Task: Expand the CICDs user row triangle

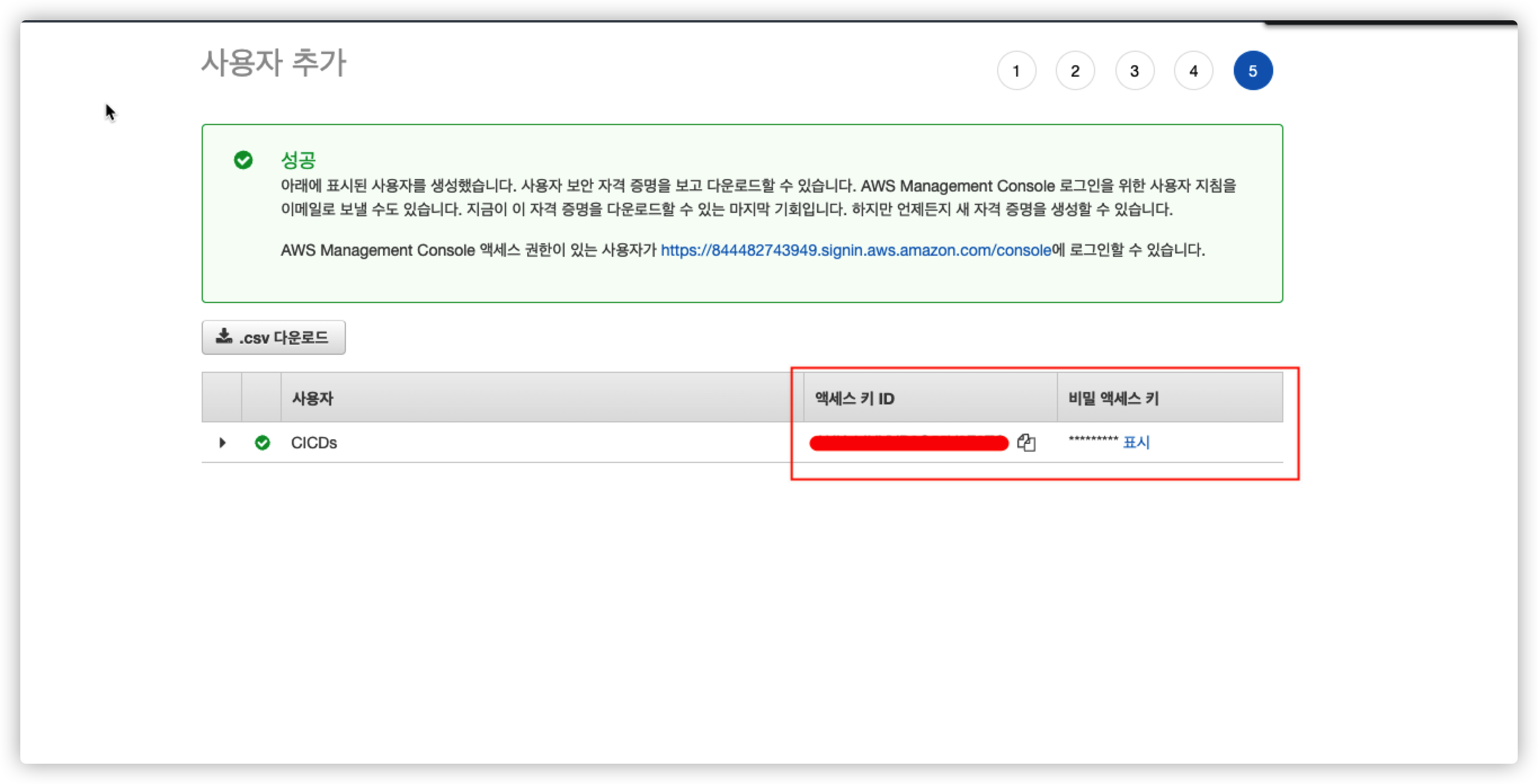Action: pos(222,443)
